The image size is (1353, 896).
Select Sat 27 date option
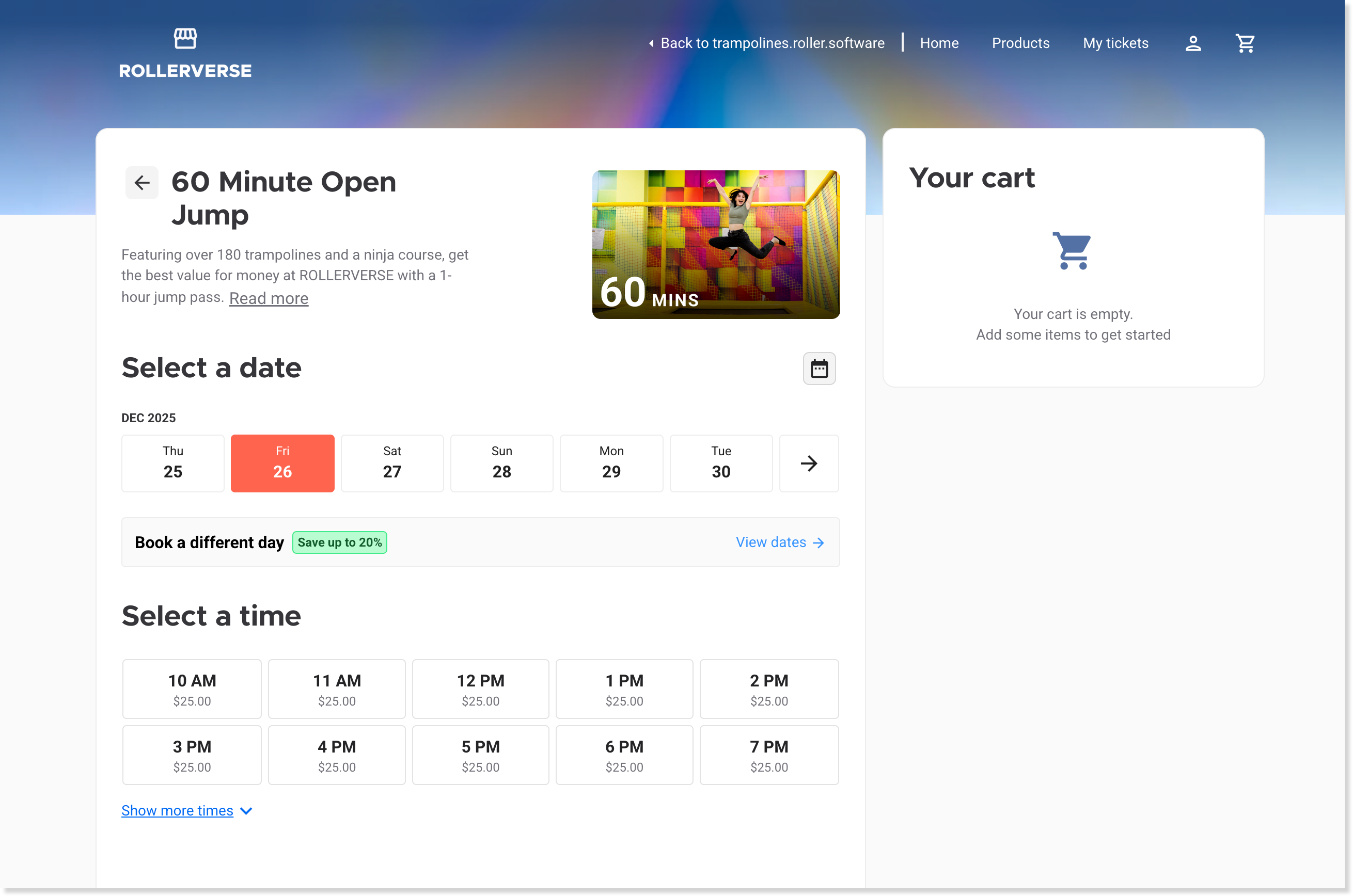392,463
